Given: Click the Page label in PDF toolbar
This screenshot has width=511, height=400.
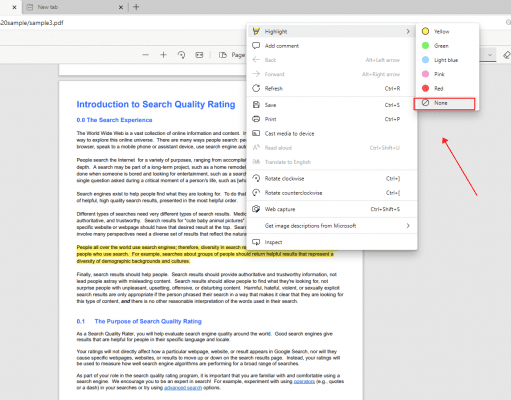Looking at the screenshot, I should pyautogui.click(x=238, y=55).
